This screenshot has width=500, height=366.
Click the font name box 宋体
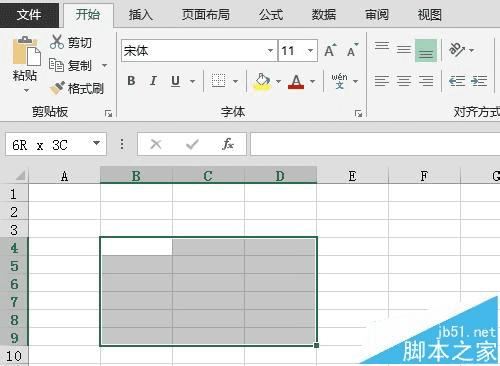(199, 51)
